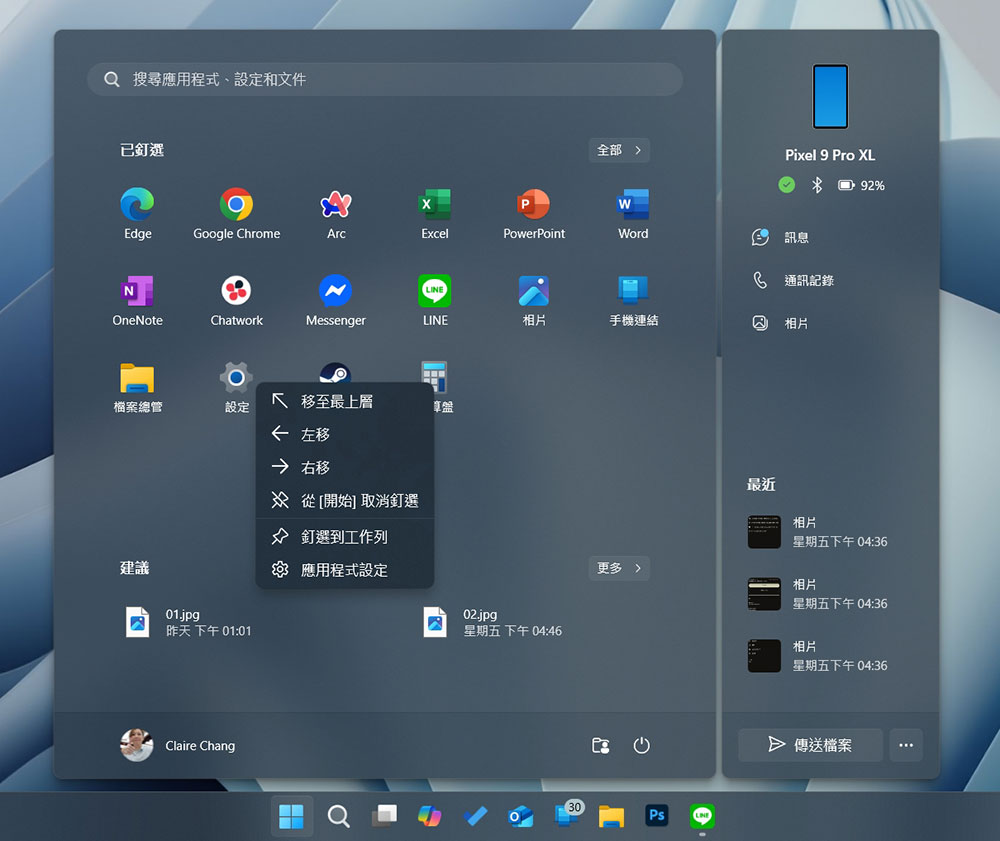This screenshot has width=1000, height=841.
Task: Open the blue checkmark To Do taskbar app
Action: click(x=475, y=816)
